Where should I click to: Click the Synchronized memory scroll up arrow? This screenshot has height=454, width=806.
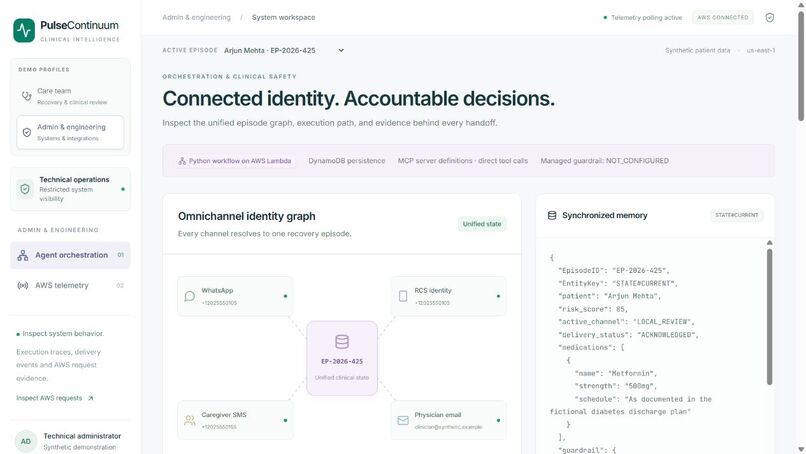[x=770, y=243]
